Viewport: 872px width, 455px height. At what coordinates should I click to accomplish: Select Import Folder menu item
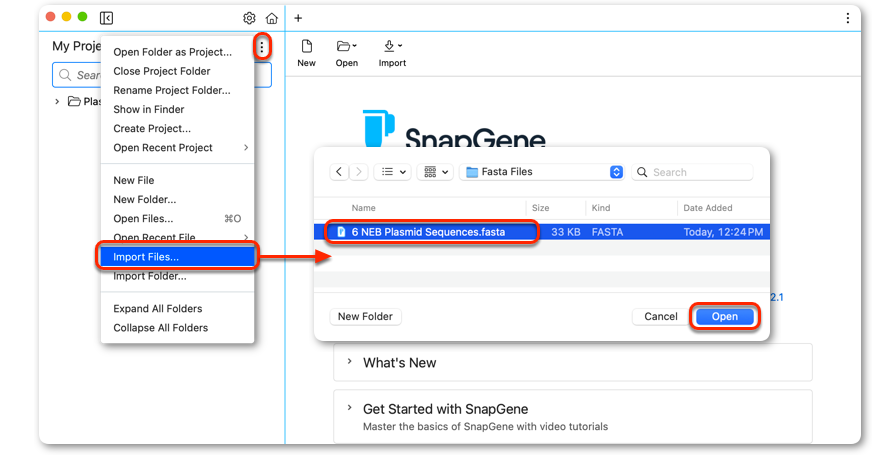(177, 276)
